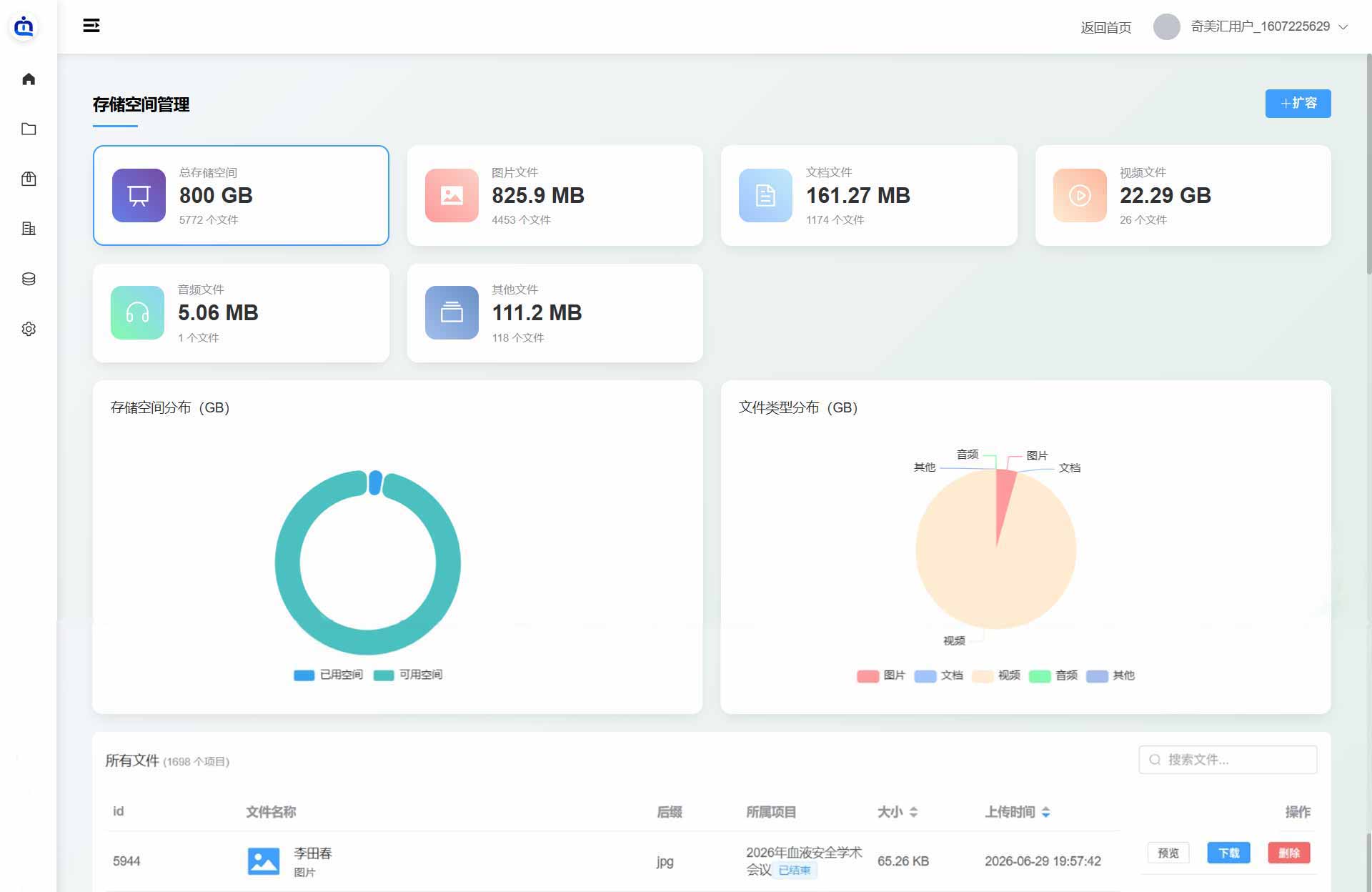Click the video files play icon
This screenshot has width=1372, height=892.
1080,195
